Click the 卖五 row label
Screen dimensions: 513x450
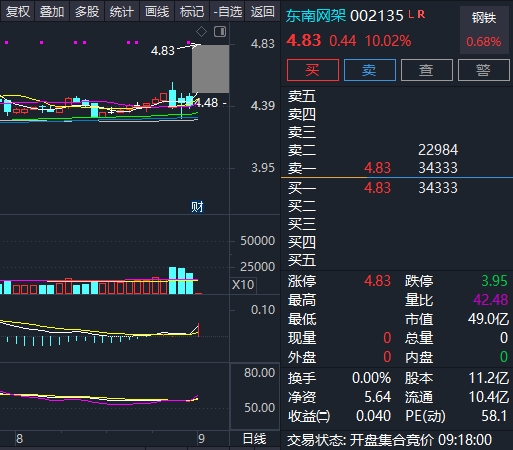(x=302, y=96)
